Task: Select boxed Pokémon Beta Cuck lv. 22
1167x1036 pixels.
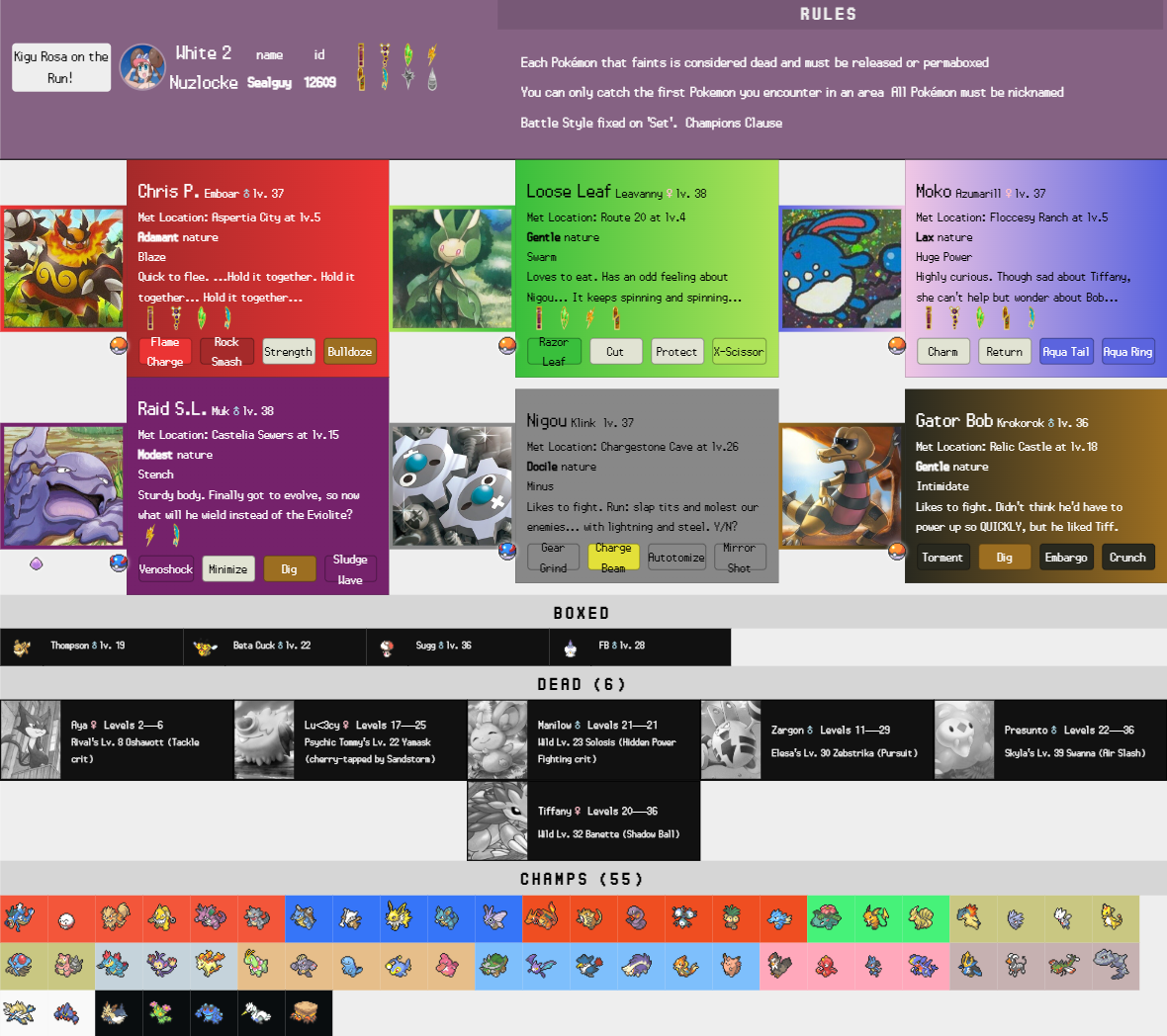Action: pos(275,647)
